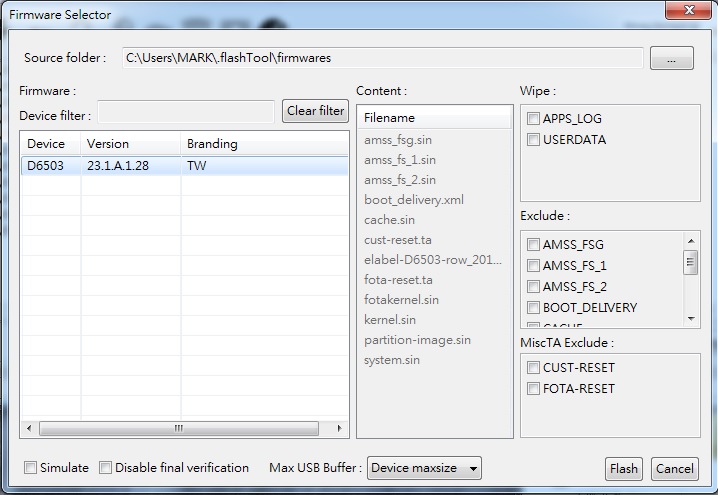Check Disable final verification option
718x495 pixels.
[x=105, y=468]
